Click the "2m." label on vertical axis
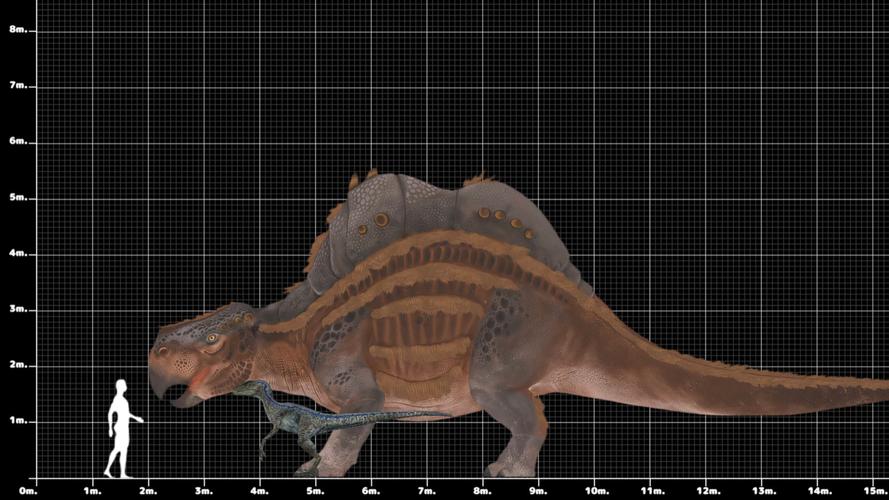The height and width of the screenshot is (500, 889). pyautogui.click(x=18, y=365)
